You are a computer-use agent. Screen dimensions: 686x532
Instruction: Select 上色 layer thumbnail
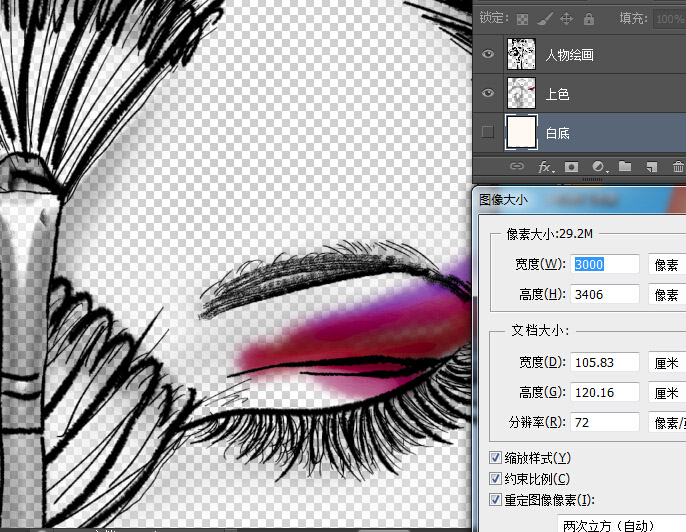(521, 93)
